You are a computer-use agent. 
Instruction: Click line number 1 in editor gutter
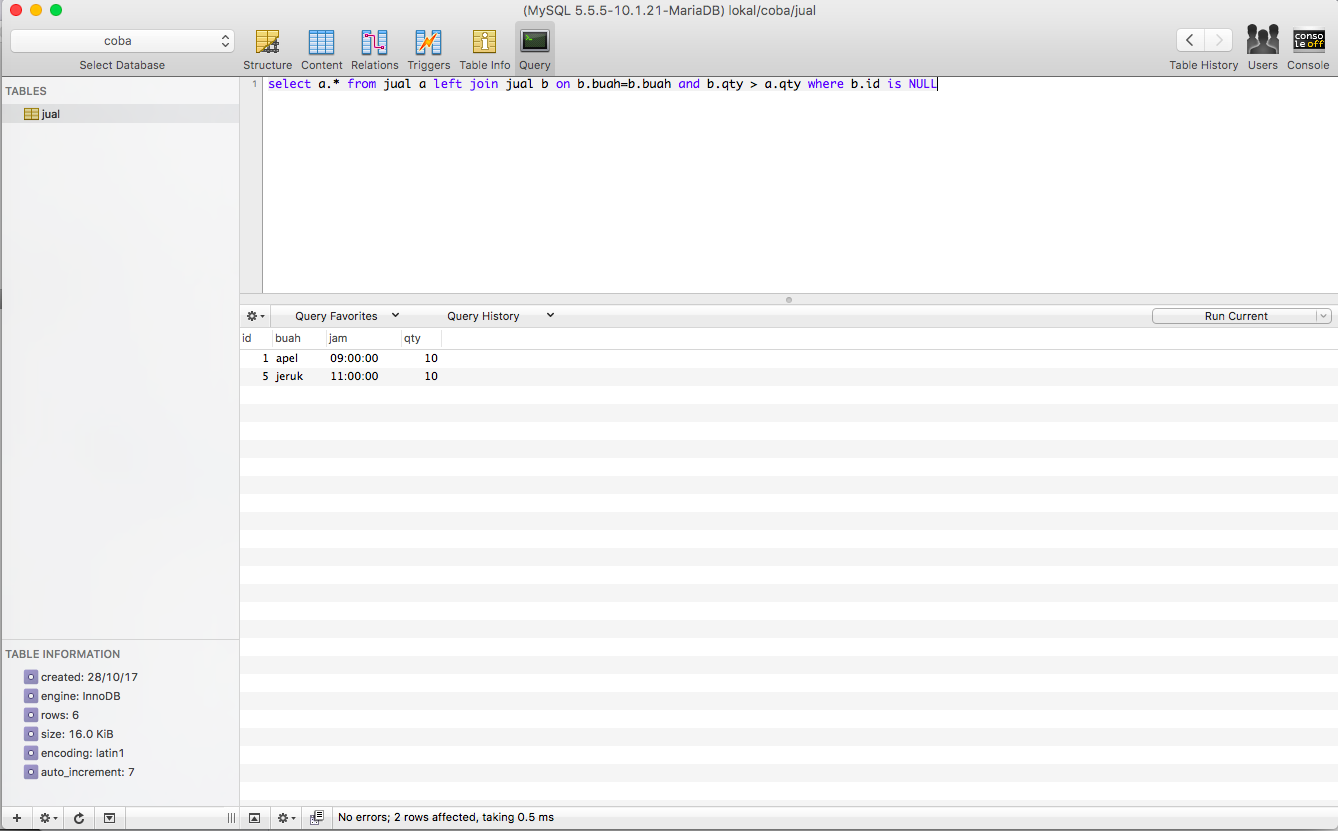click(x=254, y=84)
